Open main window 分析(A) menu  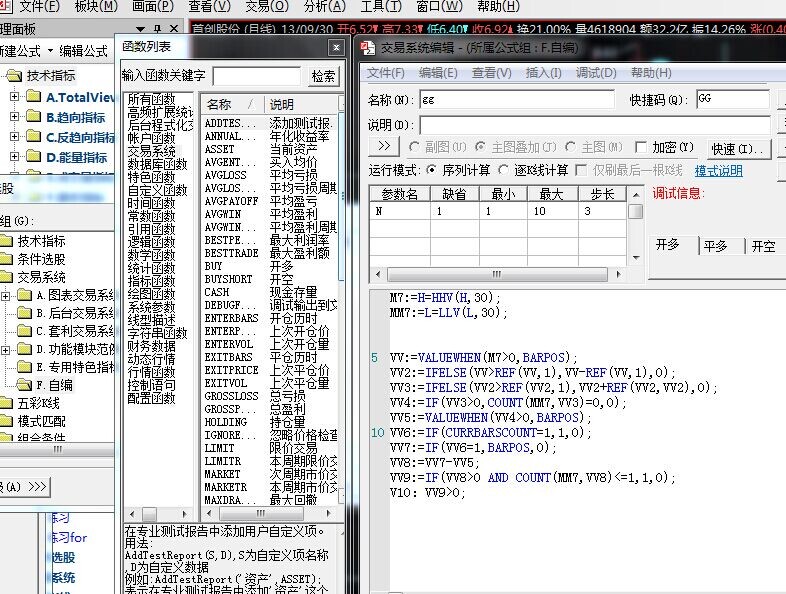pyautogui.click(x=325, y=7)
